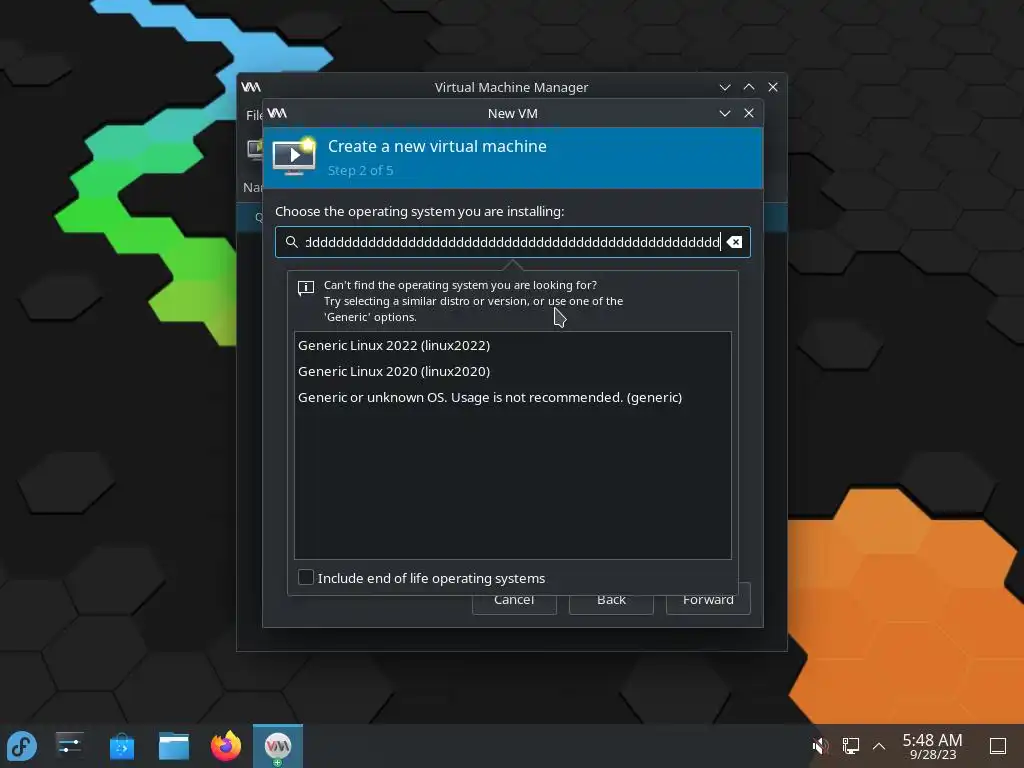Open the network connections tray icon
This screenshot has width=1024, height=768.
click(850, 746)
